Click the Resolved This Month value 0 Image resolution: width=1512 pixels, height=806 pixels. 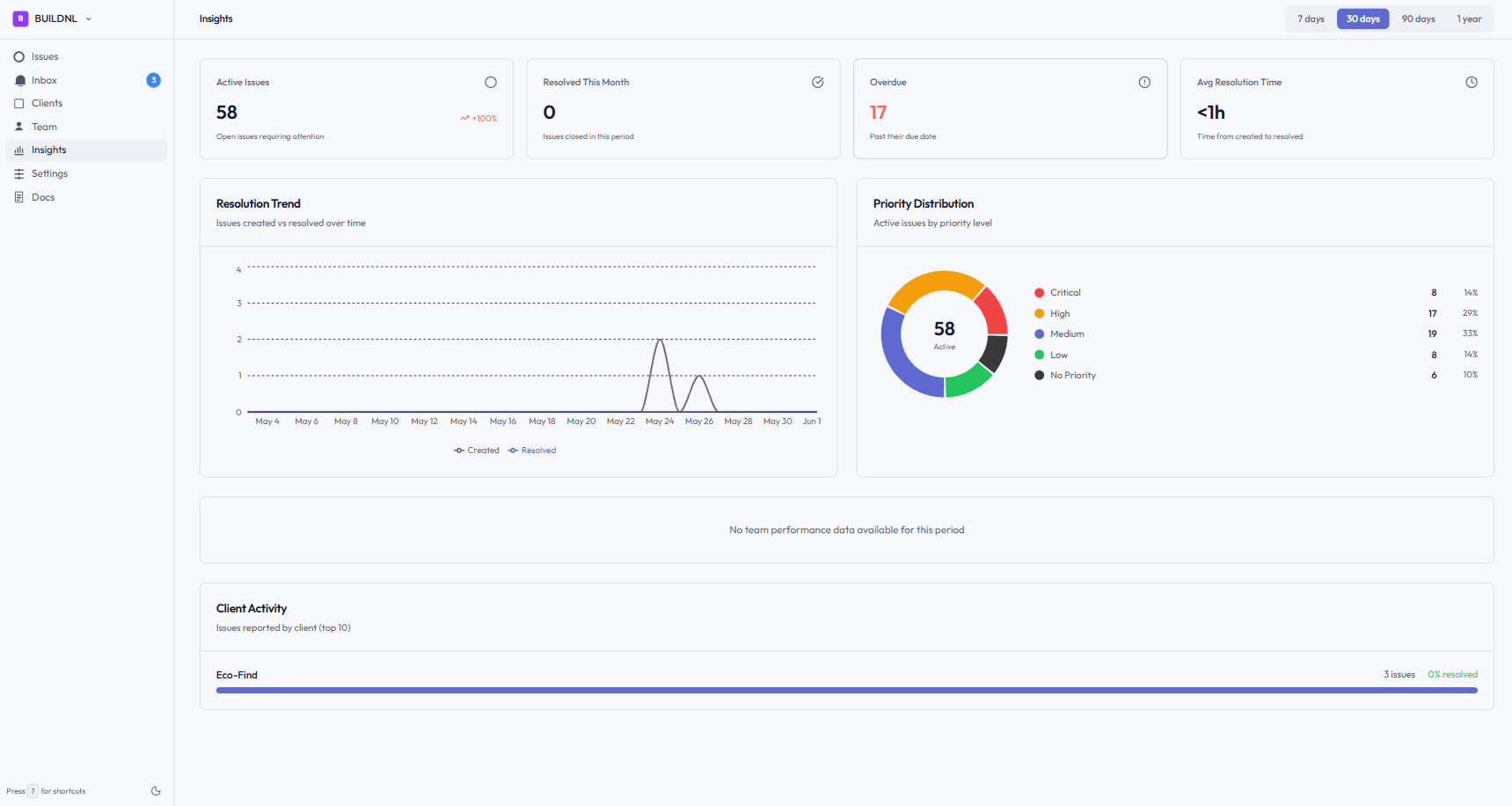click(x=550, y=113)
